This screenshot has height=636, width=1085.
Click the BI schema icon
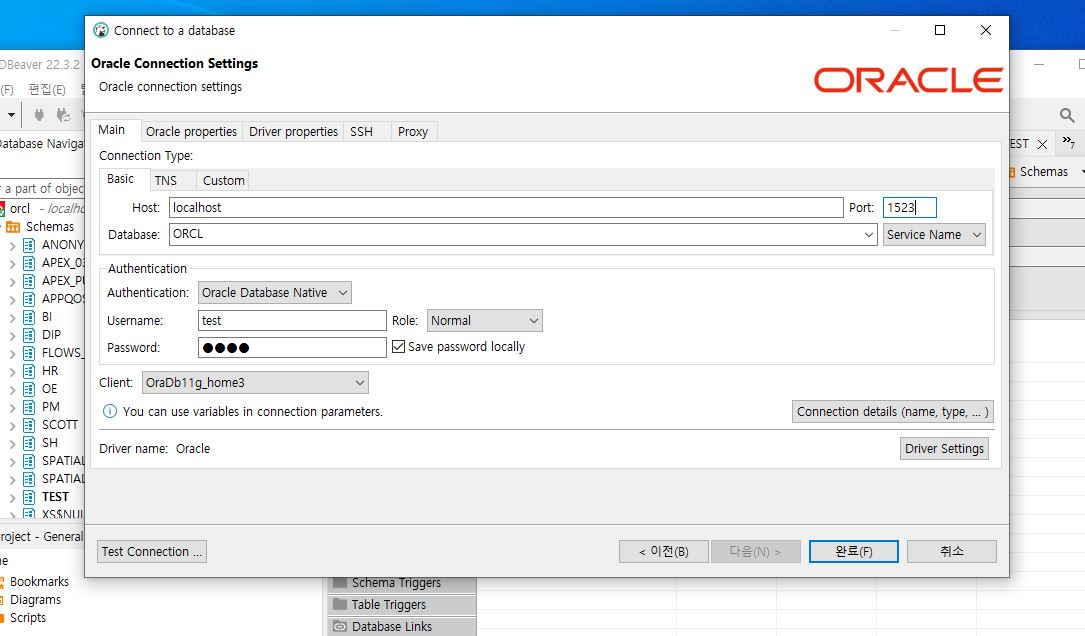(29, 317)
